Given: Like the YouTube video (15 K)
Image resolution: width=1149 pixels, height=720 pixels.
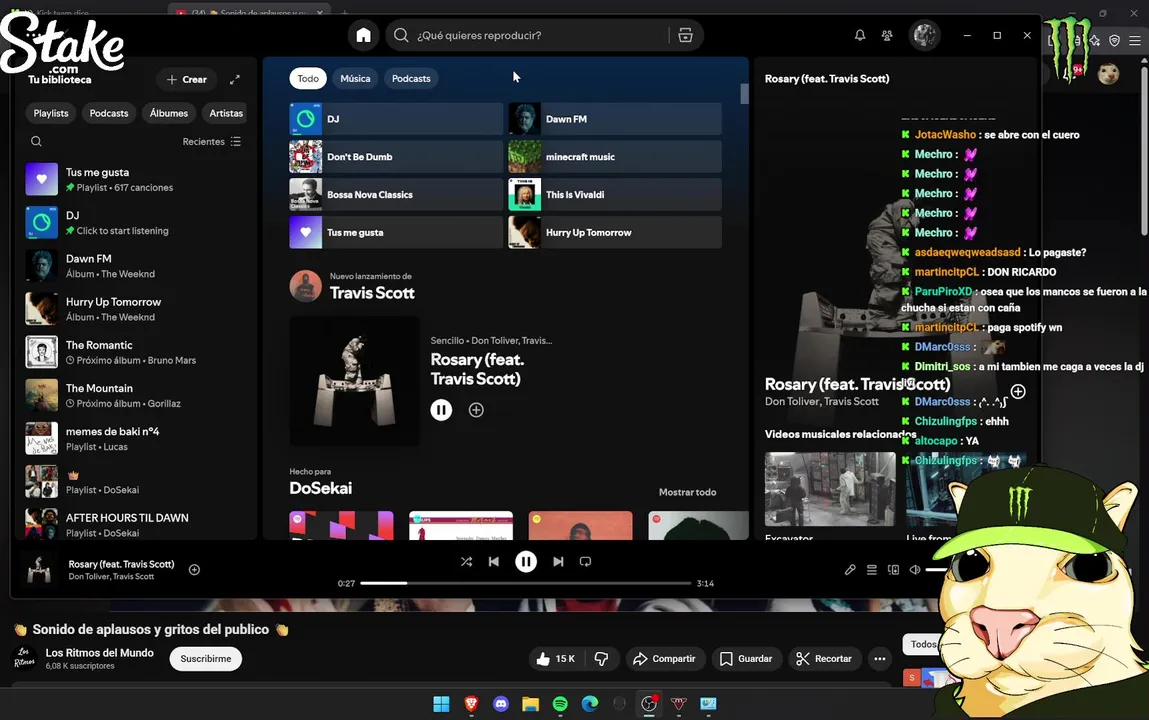Looking at the screenshot, I should point(555,658).
